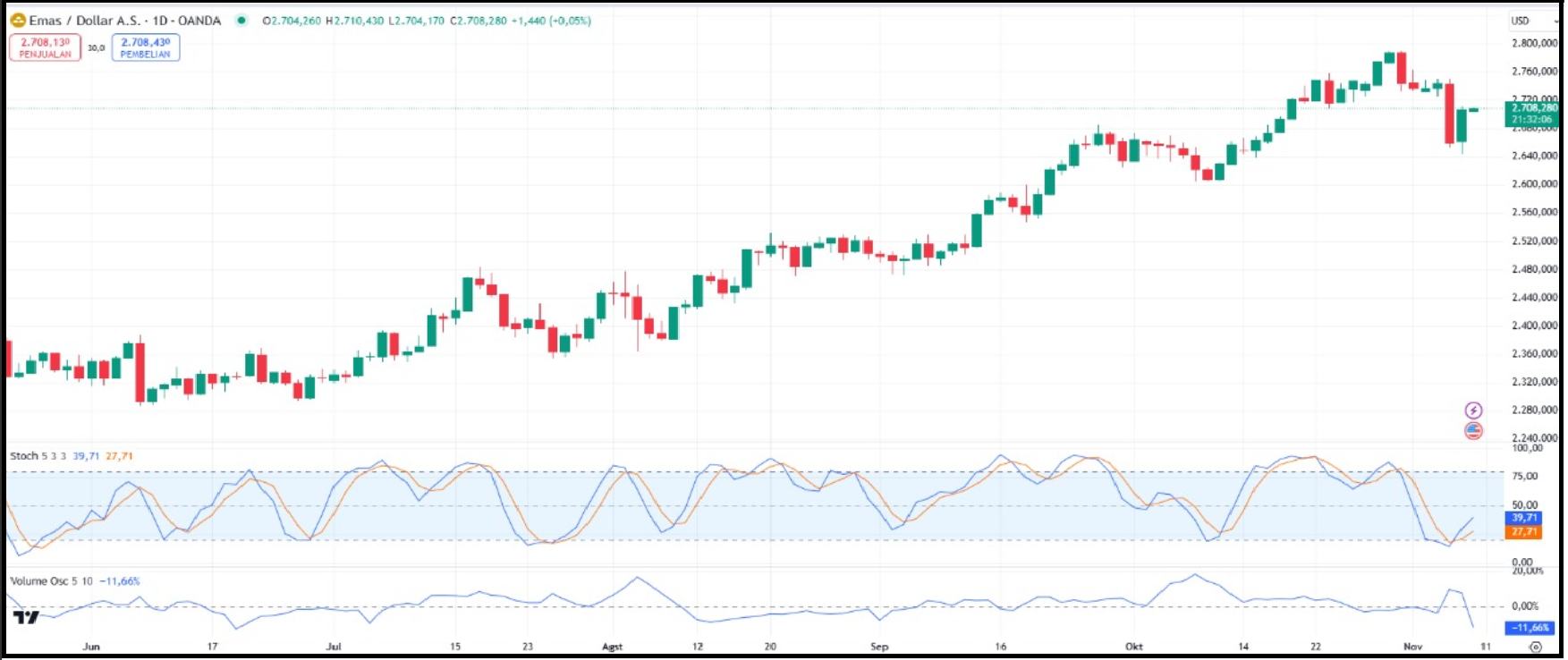Click the green current price label 2.708,280
This screenshot has height=660, width=1568.
1533,108
